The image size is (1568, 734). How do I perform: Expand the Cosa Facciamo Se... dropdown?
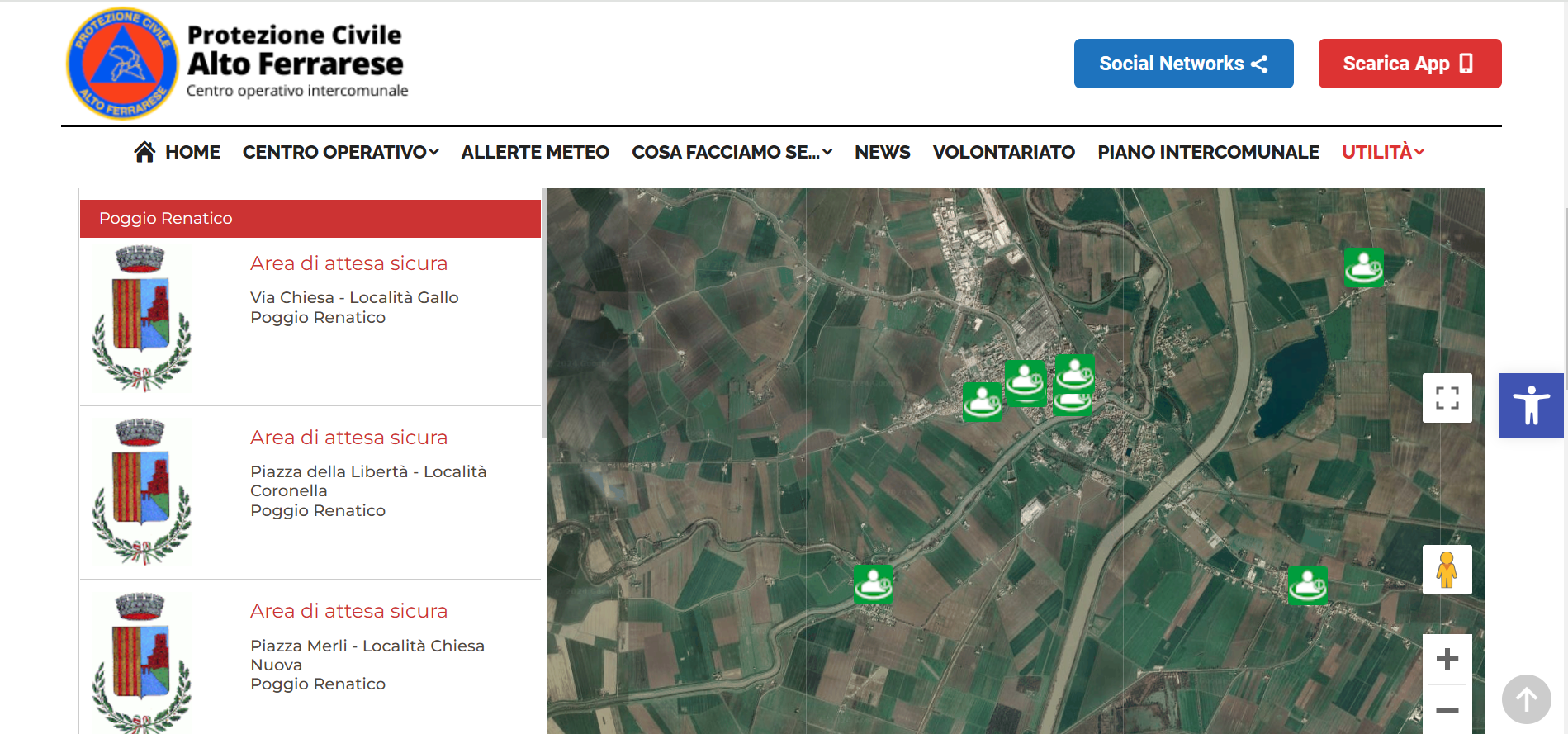[732, 152]
